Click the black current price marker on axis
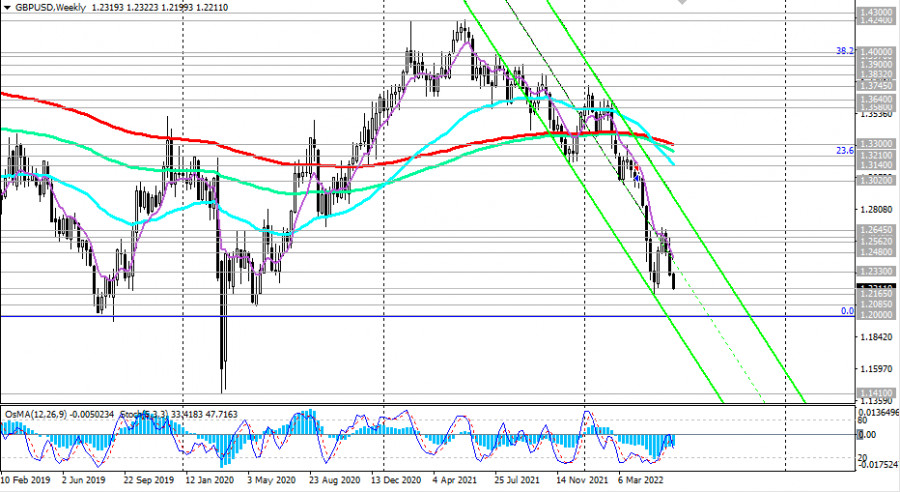The image size is (900, 492). click(x=874, y=288)
